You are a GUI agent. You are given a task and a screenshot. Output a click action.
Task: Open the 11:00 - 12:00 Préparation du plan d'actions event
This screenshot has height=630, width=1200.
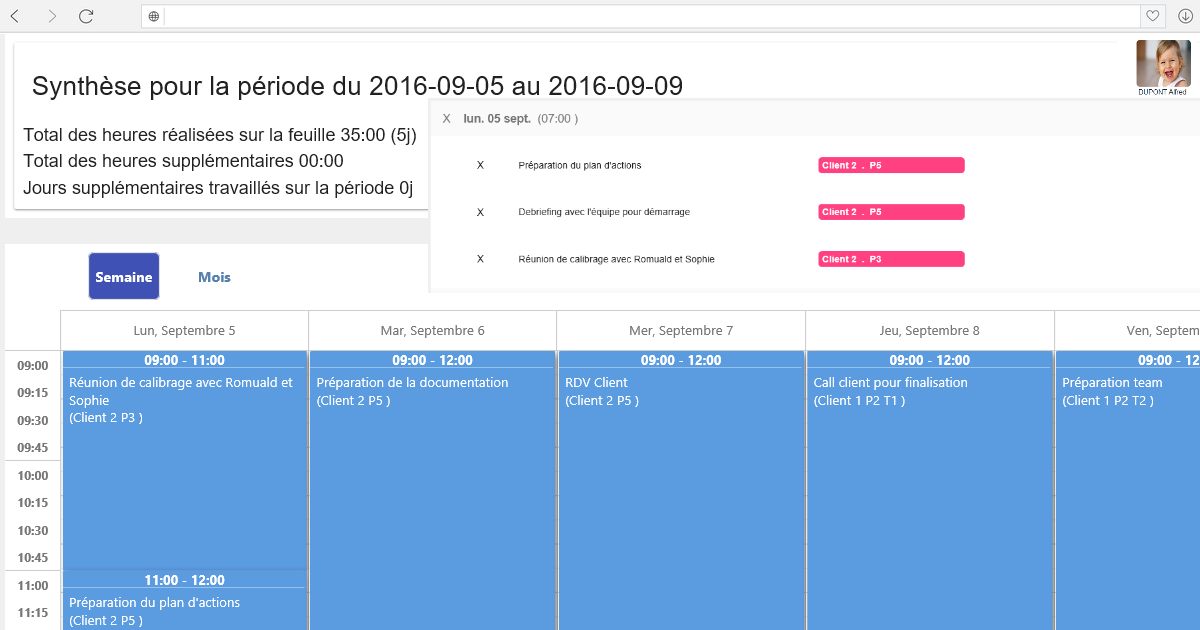184,600
